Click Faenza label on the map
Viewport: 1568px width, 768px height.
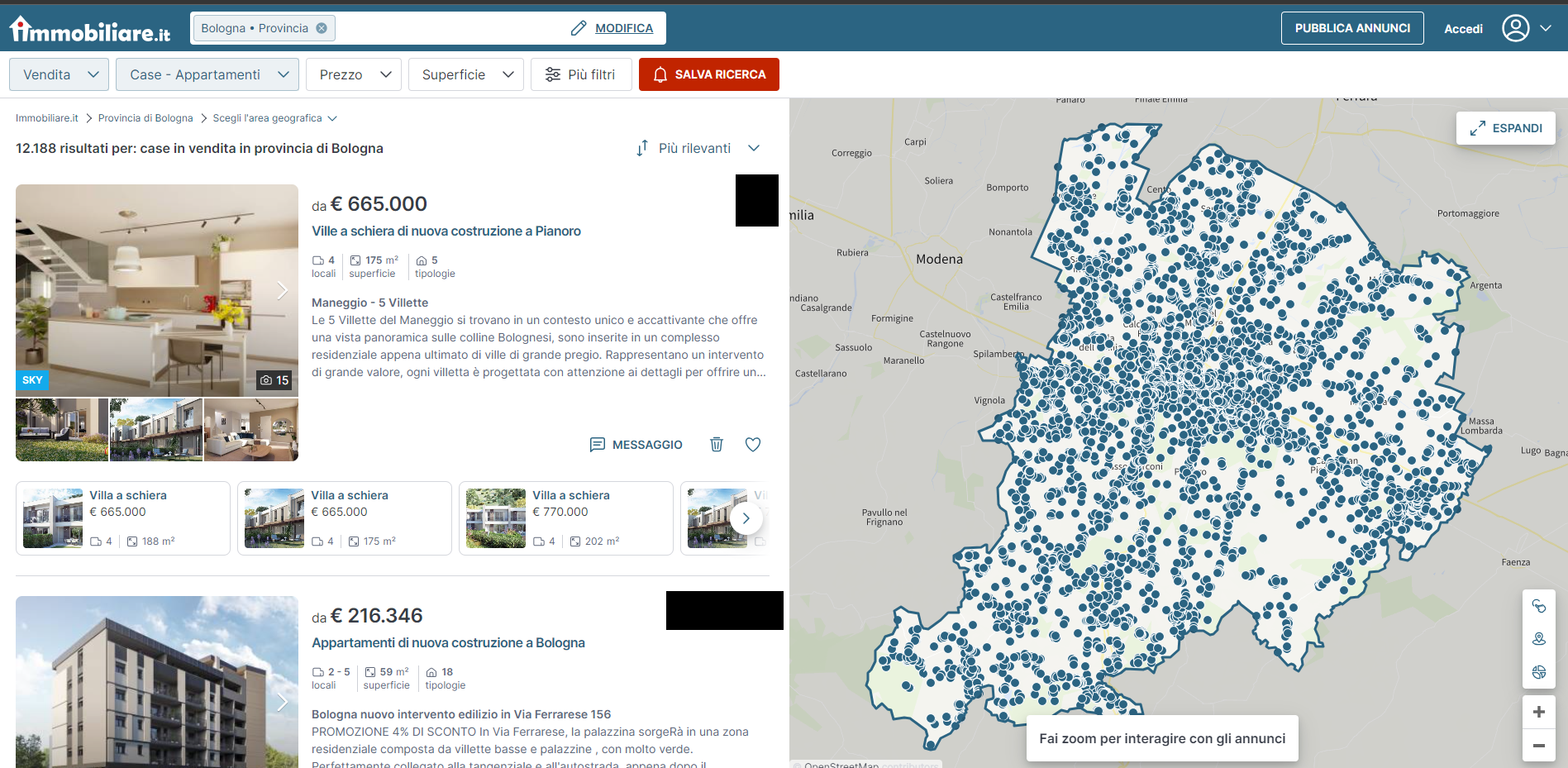pos(1515,562)
